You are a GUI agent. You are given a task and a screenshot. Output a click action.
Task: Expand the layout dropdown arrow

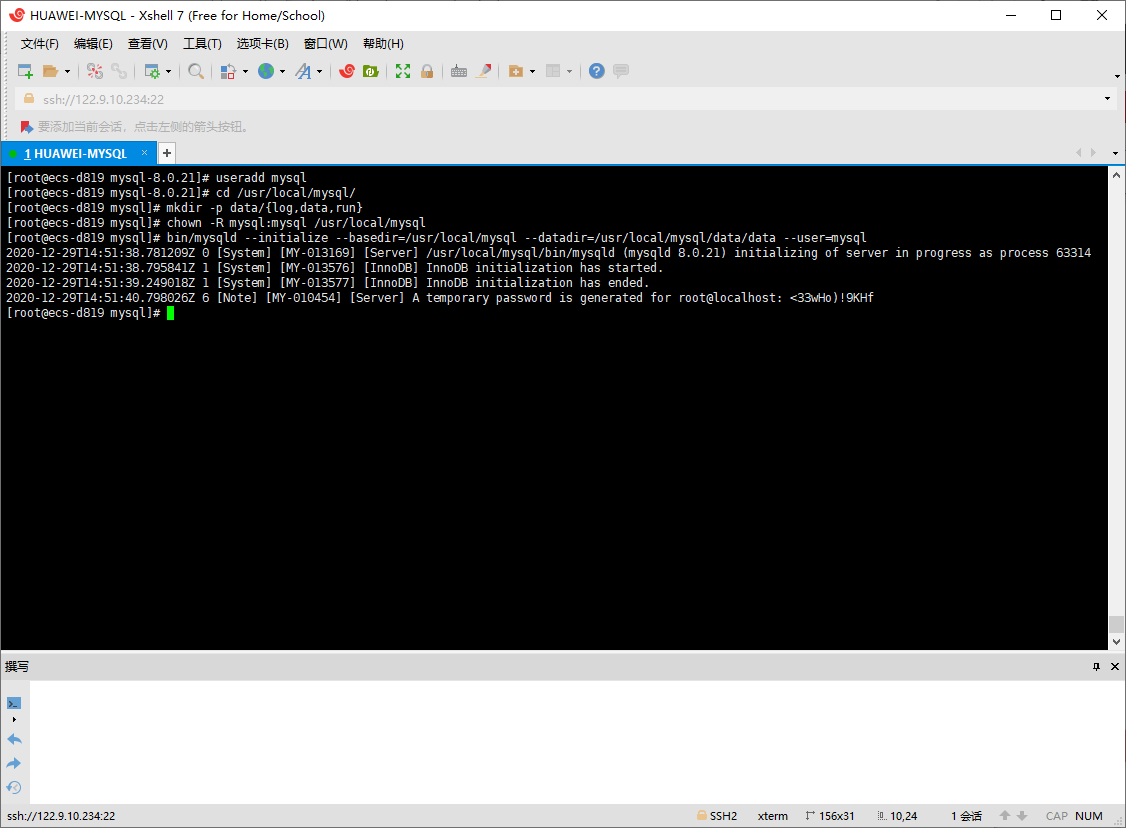(569, 71)
